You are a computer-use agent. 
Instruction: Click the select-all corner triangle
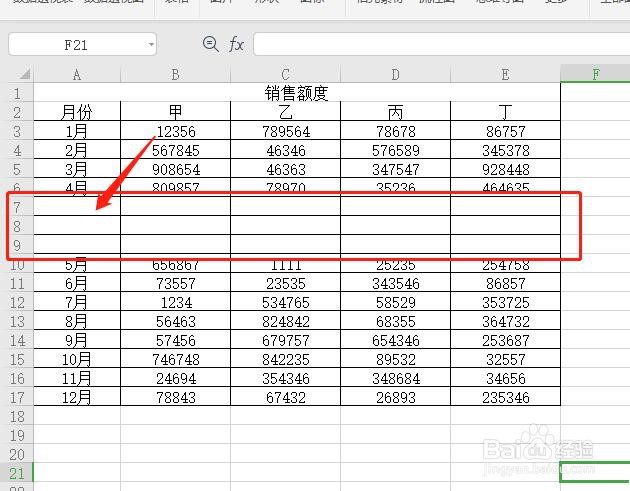coord(25,74)
